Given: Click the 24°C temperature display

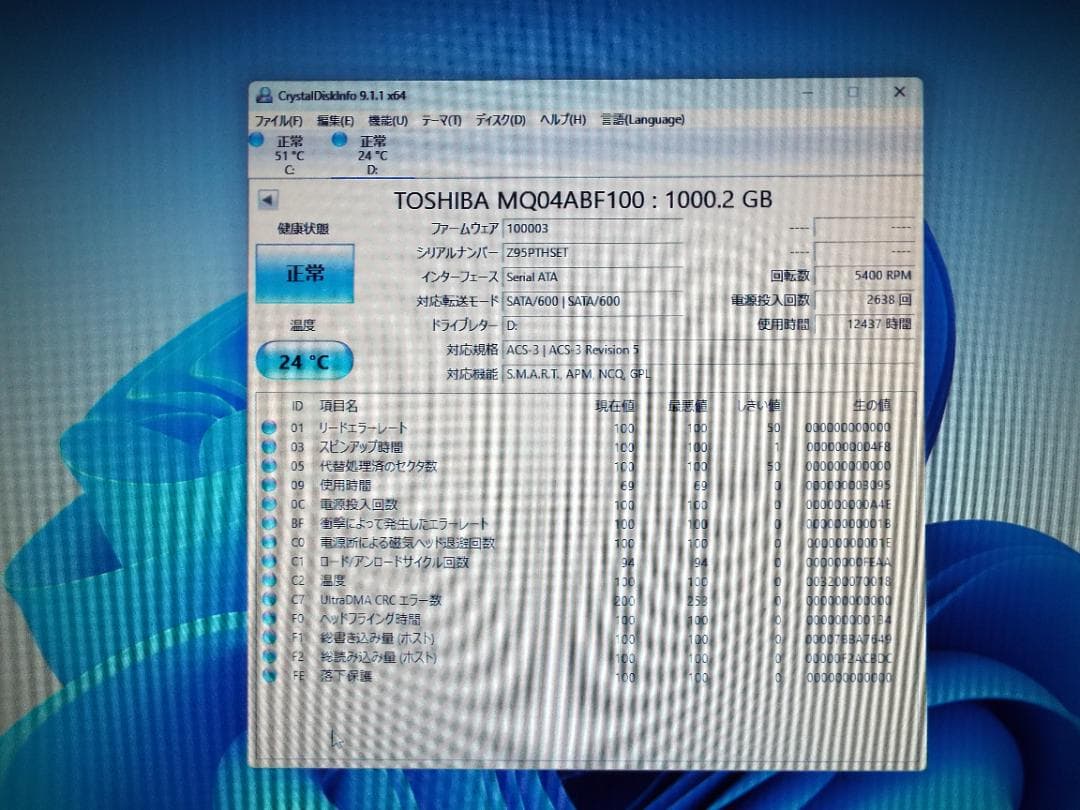Looking at the screenshot, I should [x=303, y=362].
